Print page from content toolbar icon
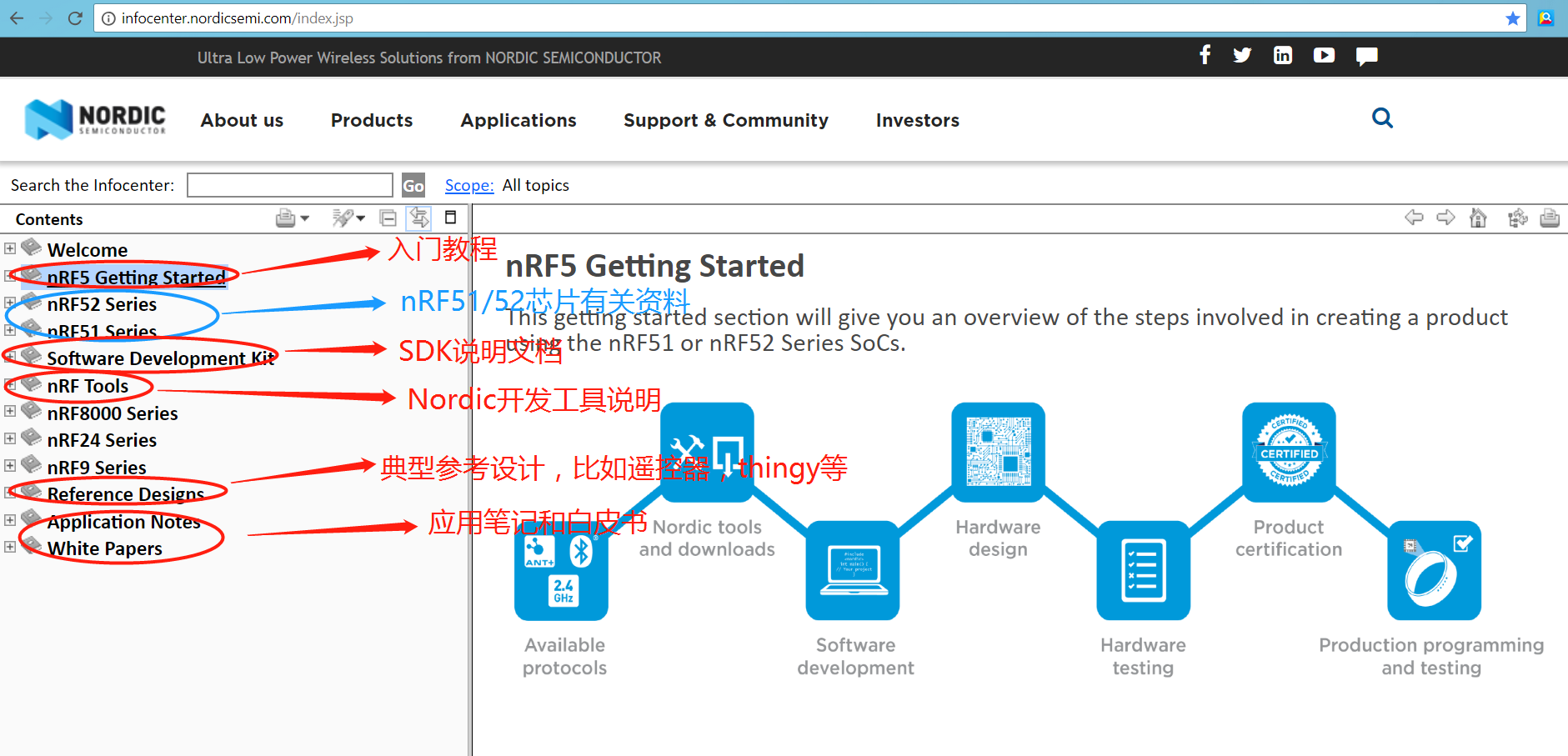This screenshot has height=756, width=1568. point(1550,218)
